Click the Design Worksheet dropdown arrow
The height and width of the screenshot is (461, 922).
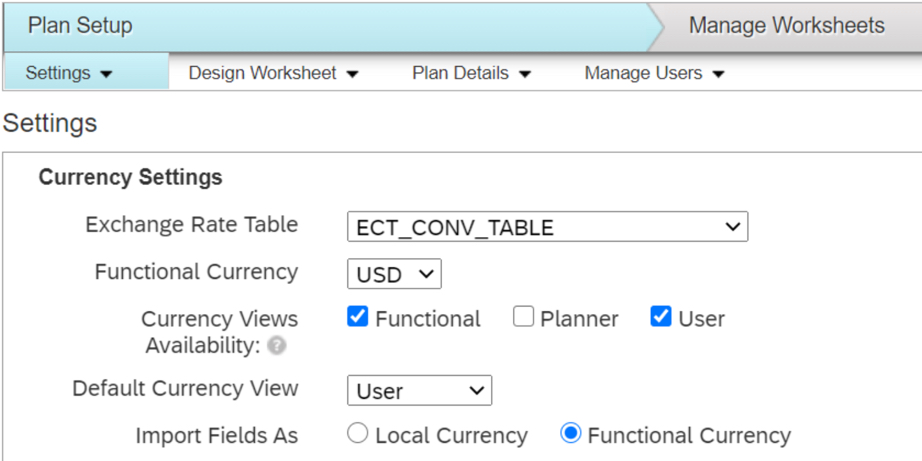[352, 74]
